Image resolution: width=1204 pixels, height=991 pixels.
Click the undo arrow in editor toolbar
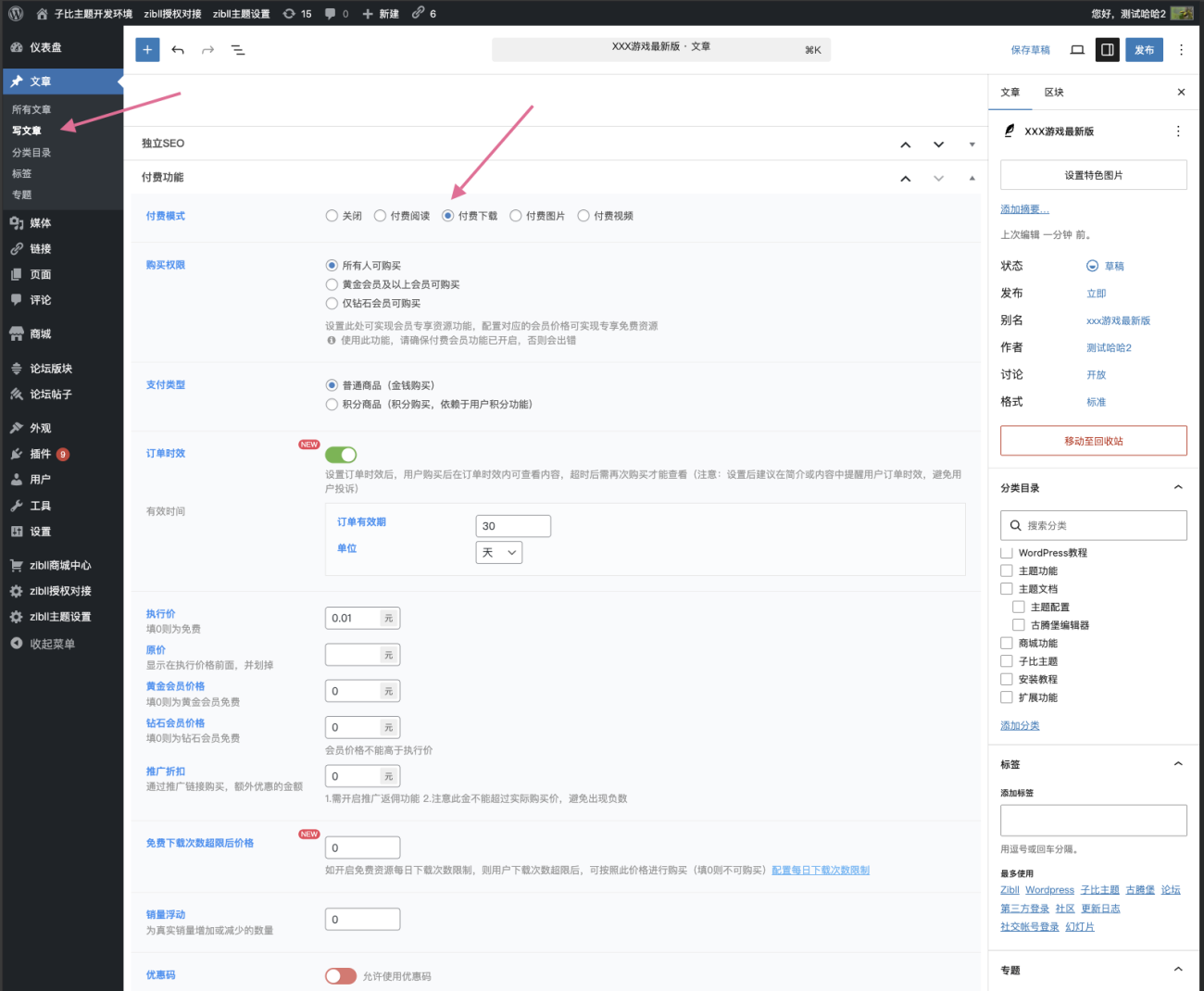178,50
